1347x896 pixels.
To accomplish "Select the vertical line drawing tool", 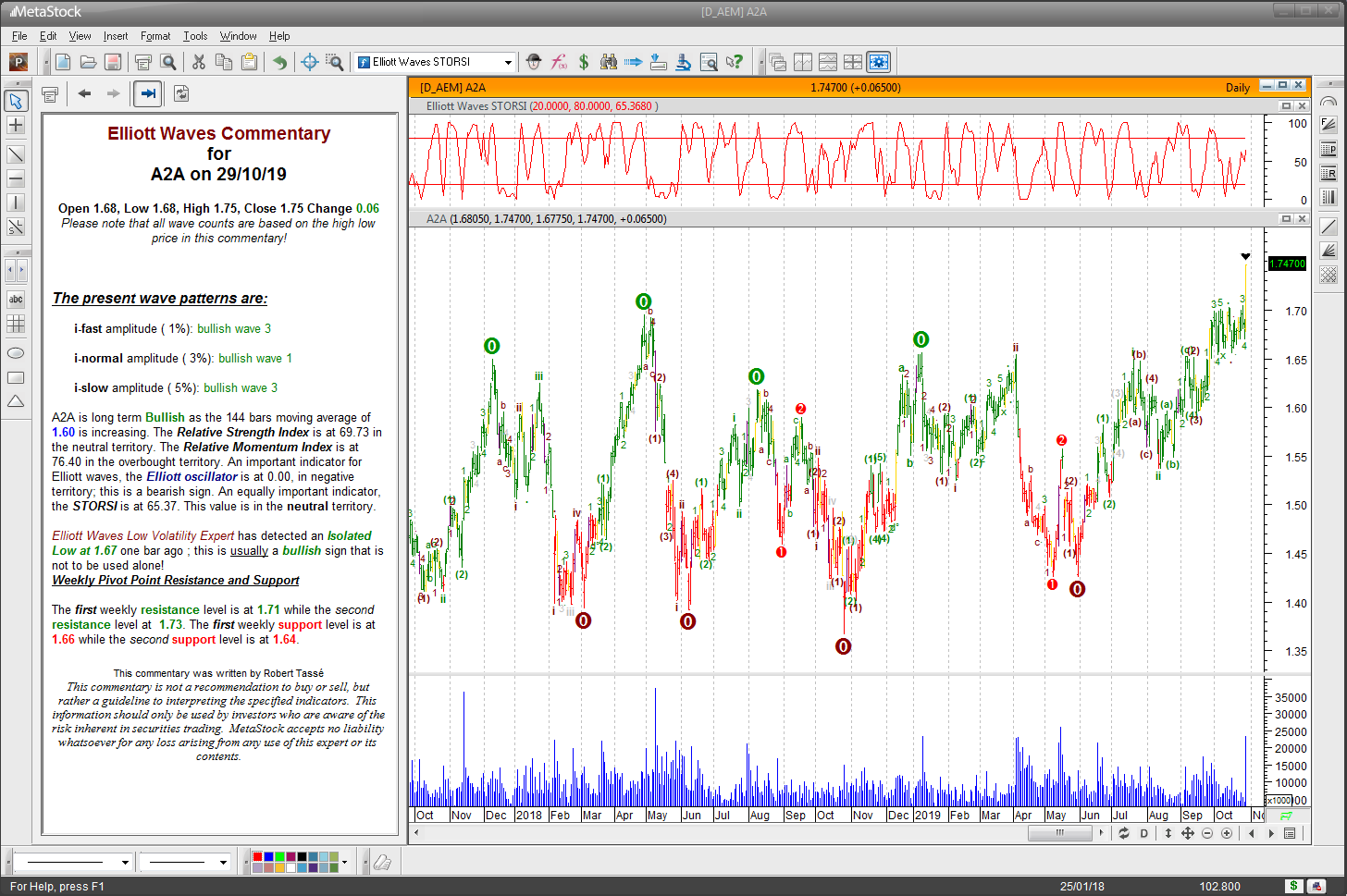I will coord(16,203).
